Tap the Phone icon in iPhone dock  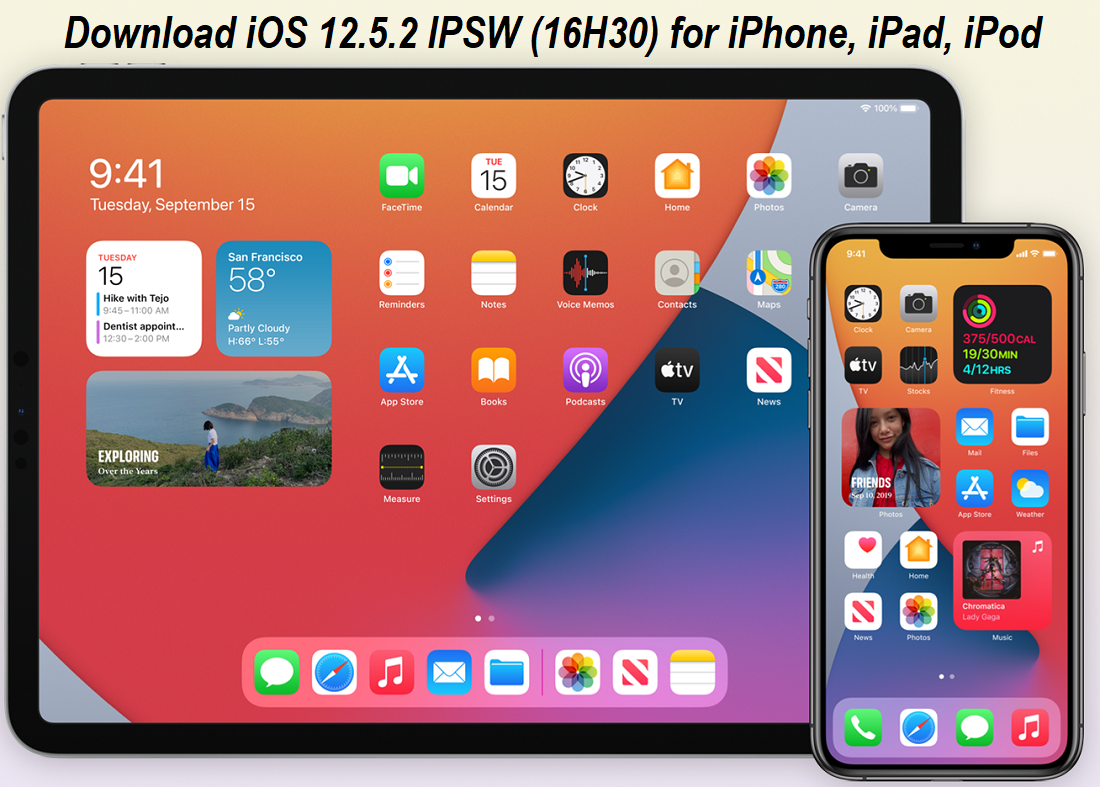863,727
